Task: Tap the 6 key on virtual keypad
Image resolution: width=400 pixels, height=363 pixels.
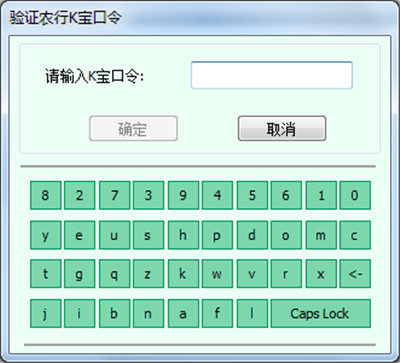Action: 286,195
